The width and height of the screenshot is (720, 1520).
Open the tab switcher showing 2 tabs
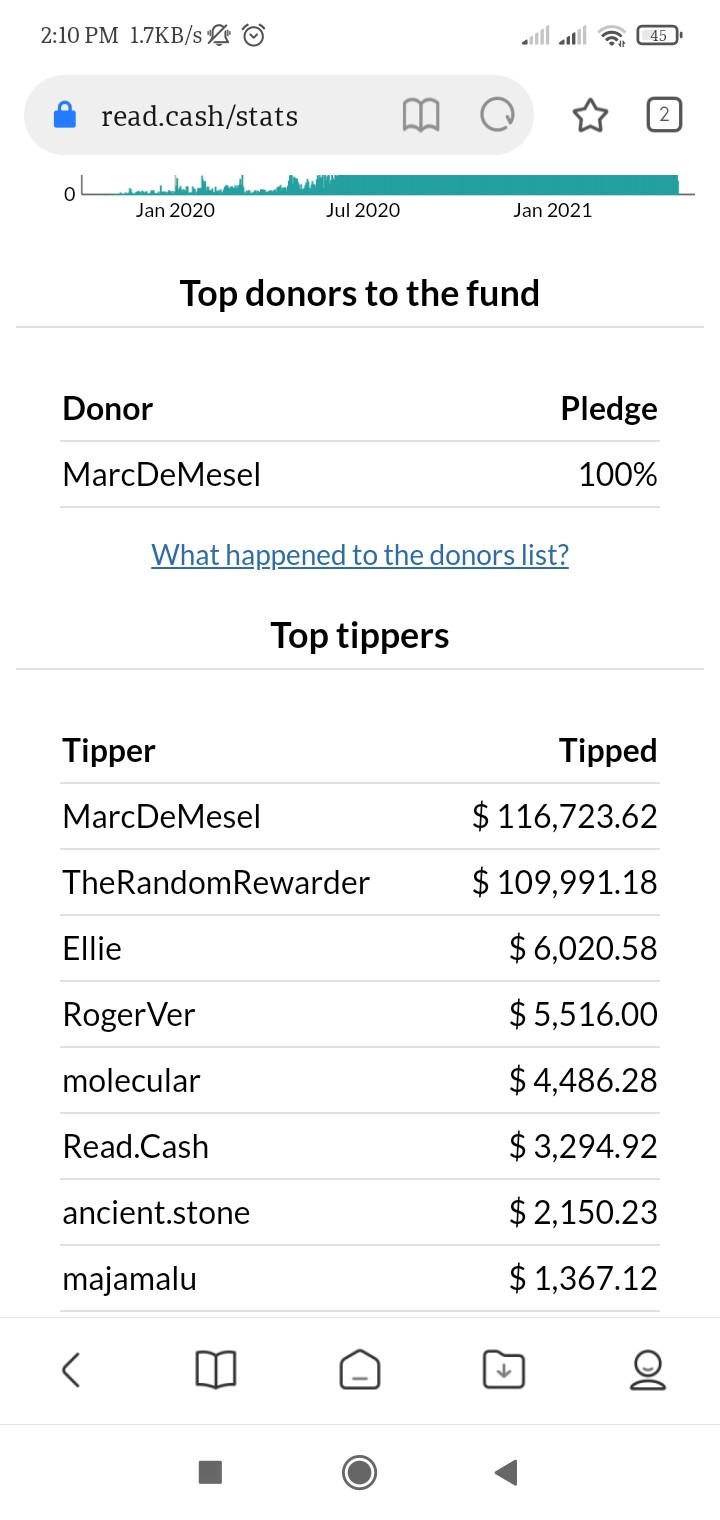pyautogui.click(x=664, y=115)
